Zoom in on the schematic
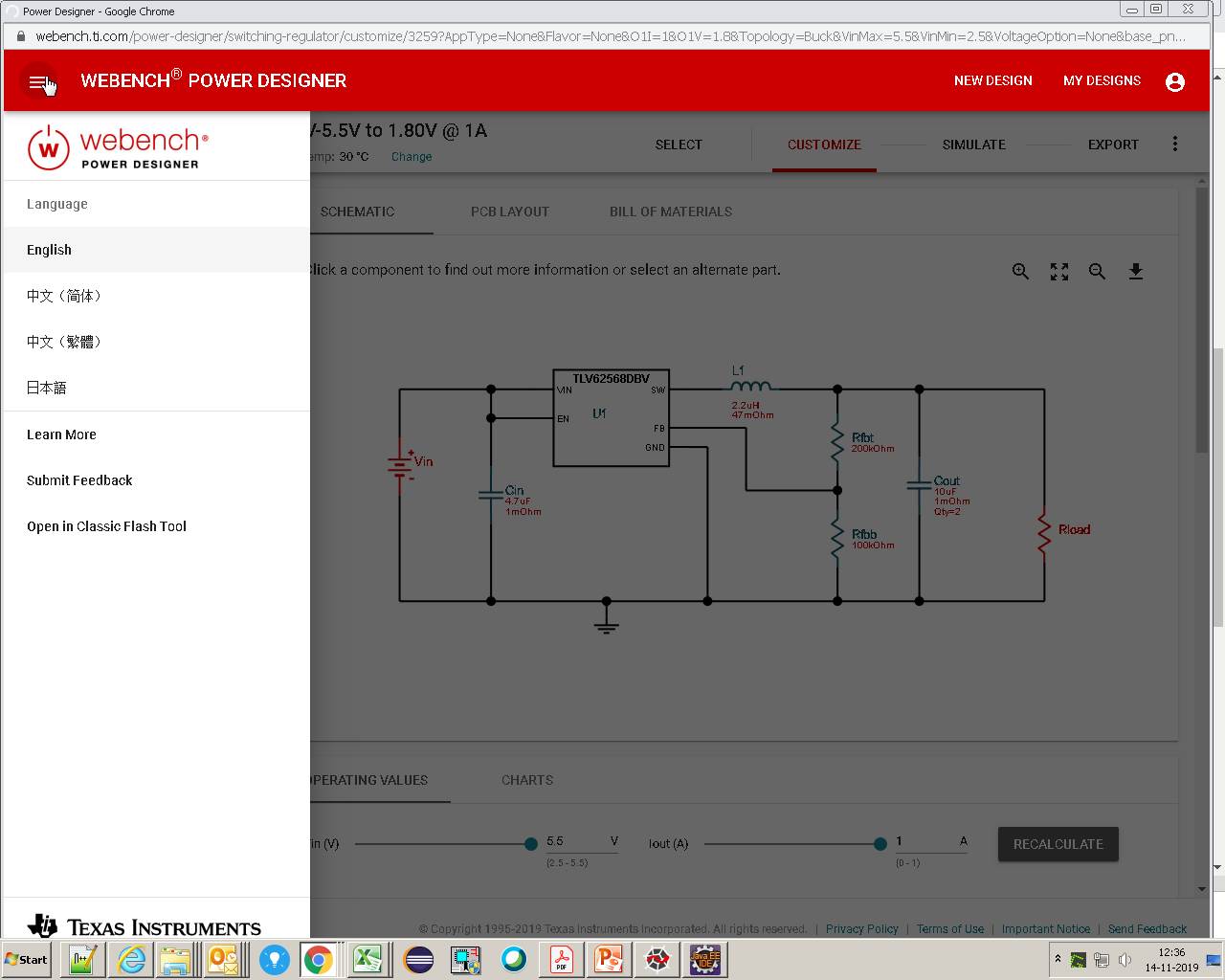Image resolution: width=1225 pixels, height=980 pixels. [x=1020, y=271]
